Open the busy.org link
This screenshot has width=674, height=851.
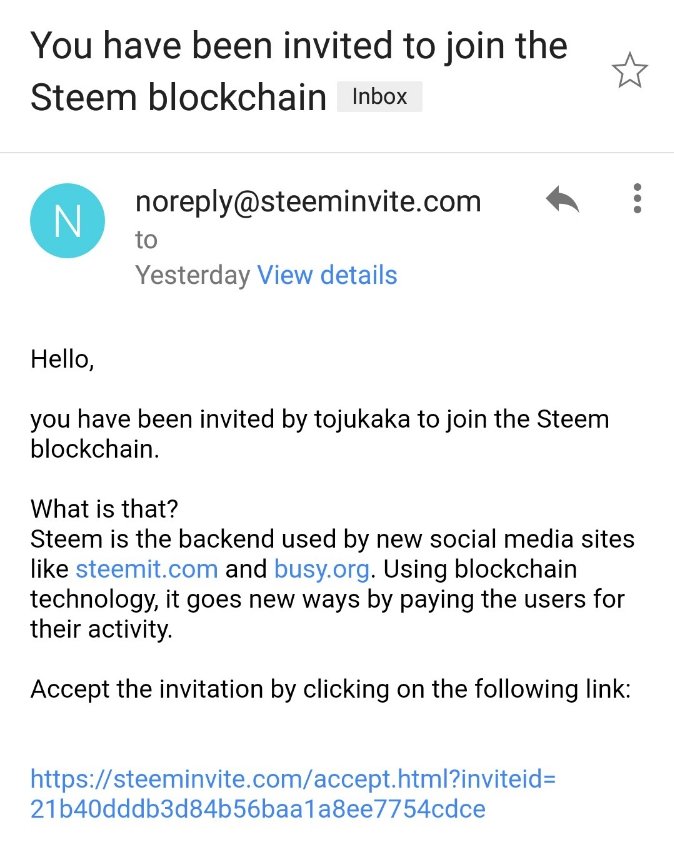coord(322,569)
